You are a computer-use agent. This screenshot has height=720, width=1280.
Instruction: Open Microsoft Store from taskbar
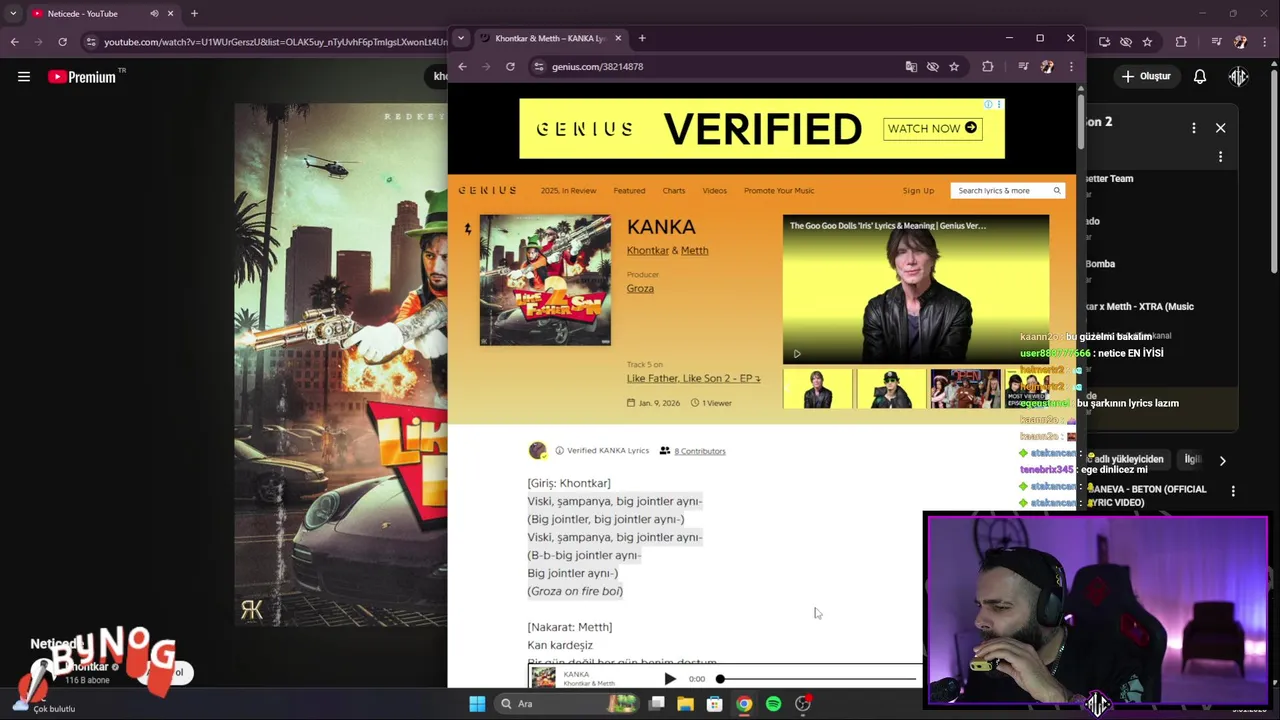(714, 704)
